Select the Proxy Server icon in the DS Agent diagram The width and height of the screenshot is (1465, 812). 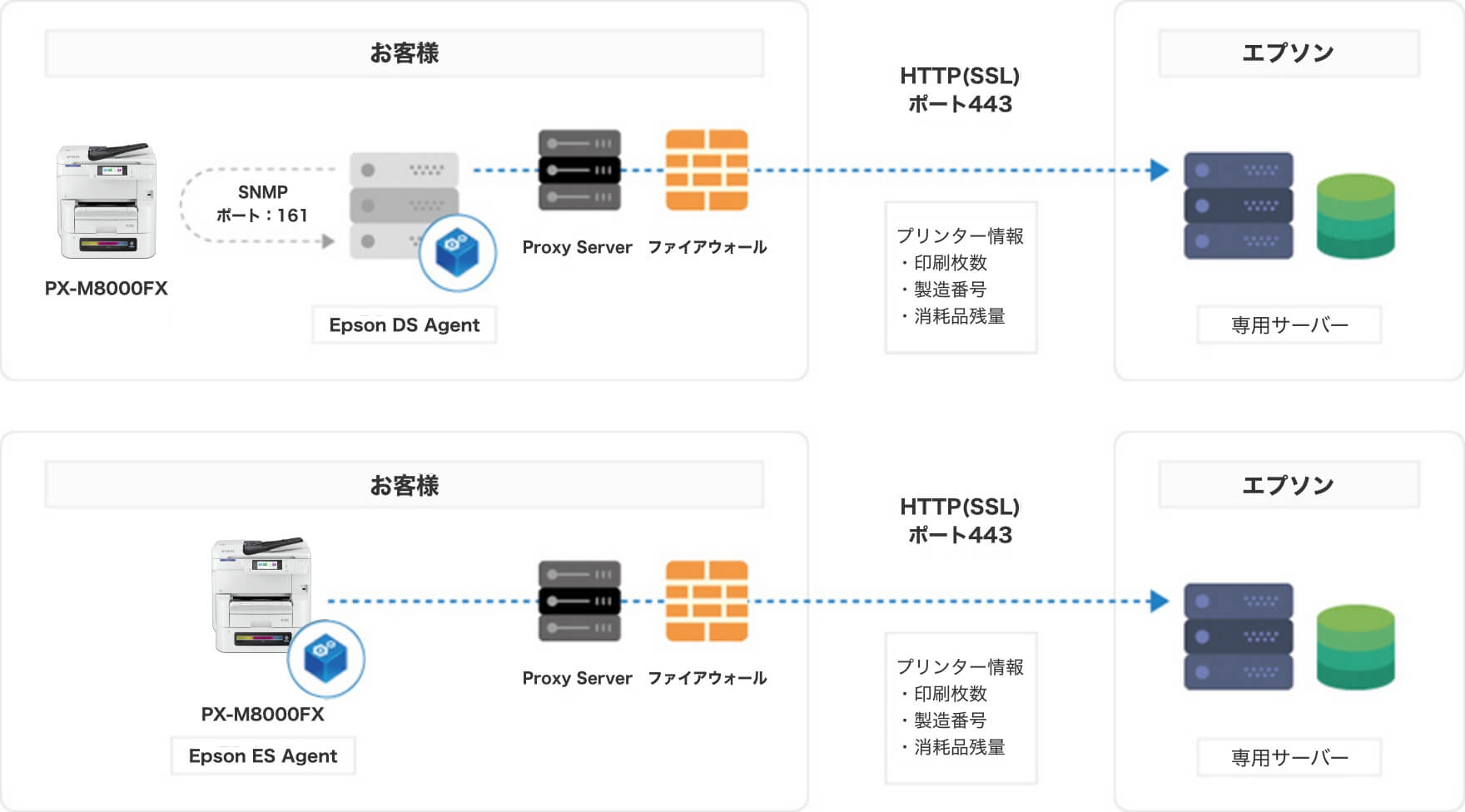point(579,170)
